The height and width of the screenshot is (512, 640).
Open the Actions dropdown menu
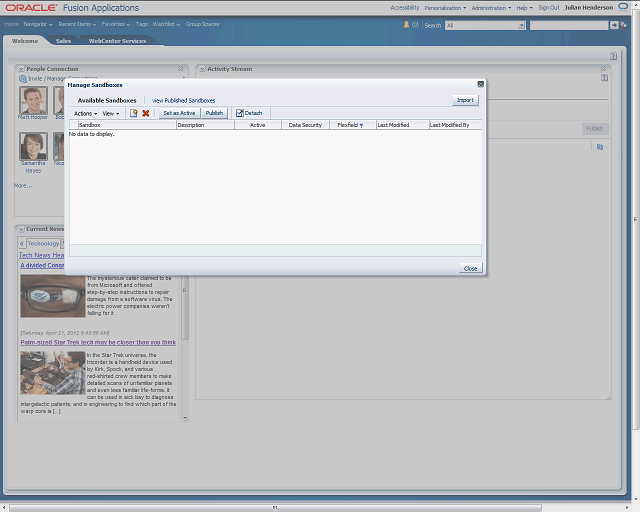[85, 114]
